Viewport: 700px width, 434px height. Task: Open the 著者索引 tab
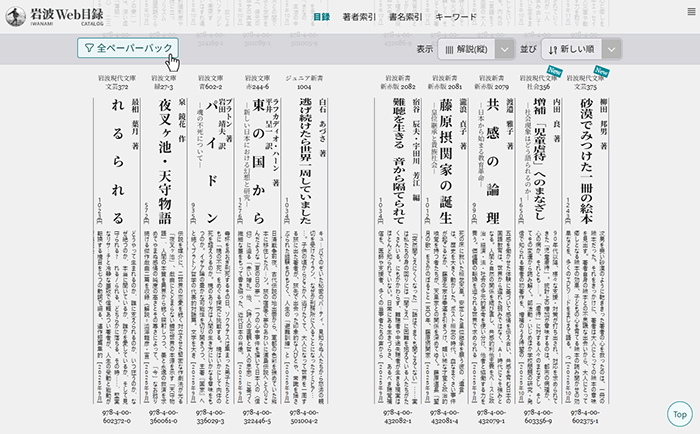[359, 17]
